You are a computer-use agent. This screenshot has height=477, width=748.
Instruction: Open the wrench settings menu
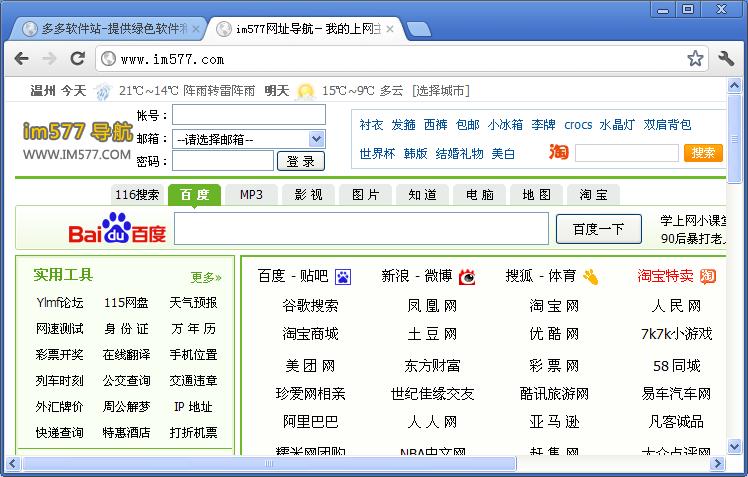(726, 59)
